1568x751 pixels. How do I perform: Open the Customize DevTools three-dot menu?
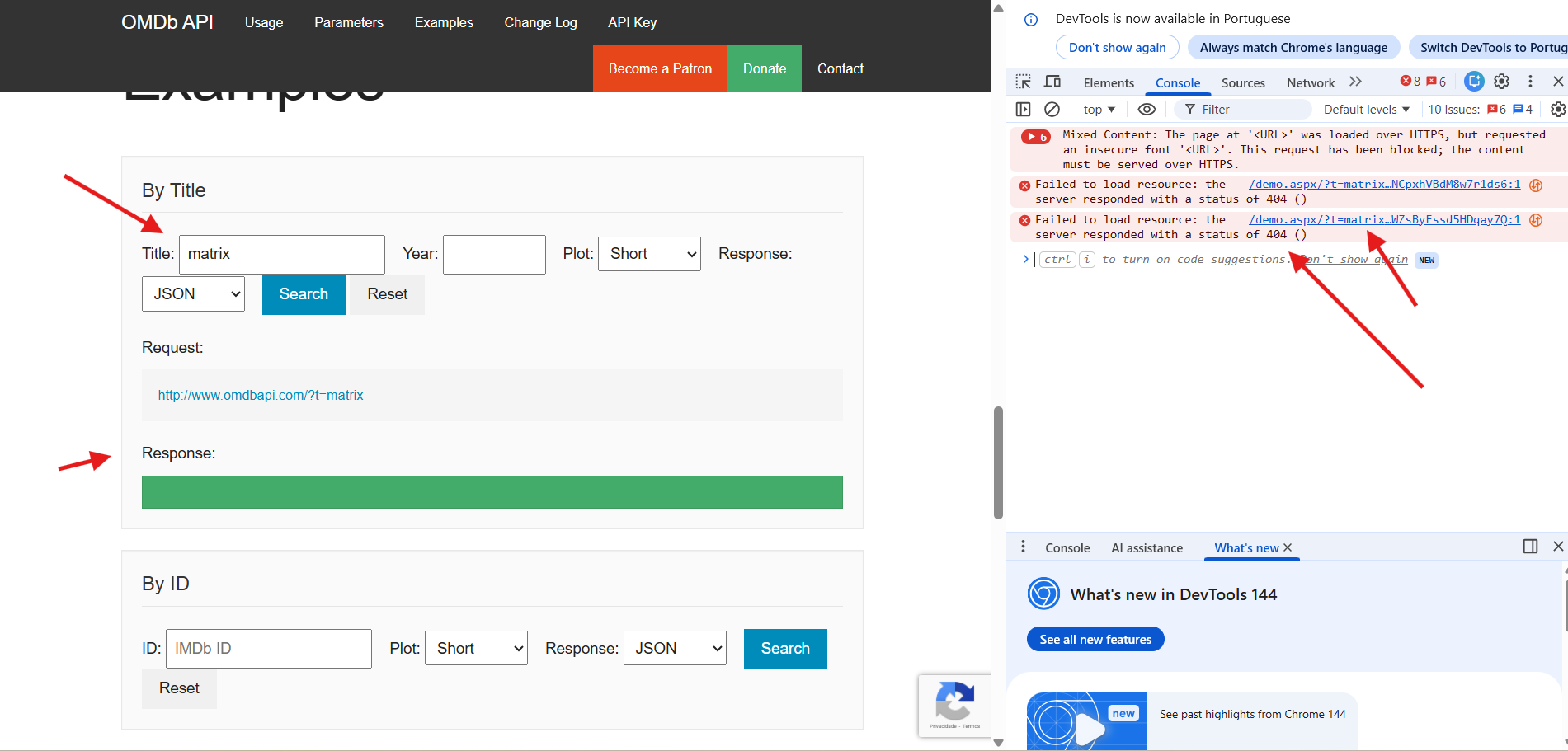click(1530, 82)
